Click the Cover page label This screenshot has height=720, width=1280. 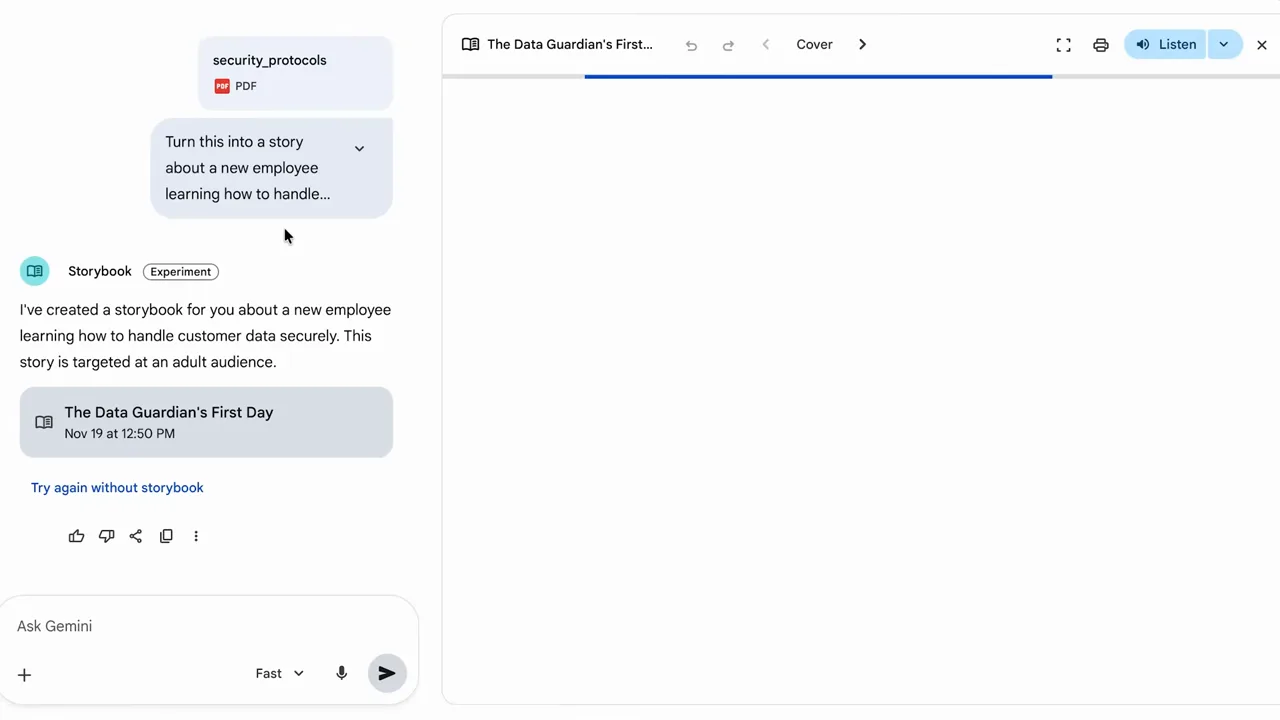(814, 44)
